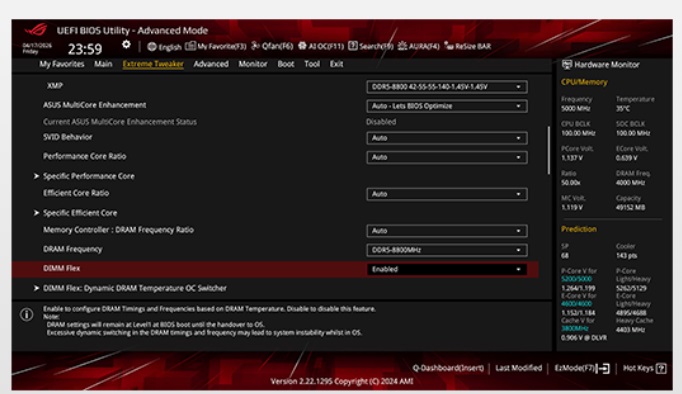682x394 pixels.
Task: Click the 5000 MHz frequency value
Action: pyautogui.click(x=575, y=108)
